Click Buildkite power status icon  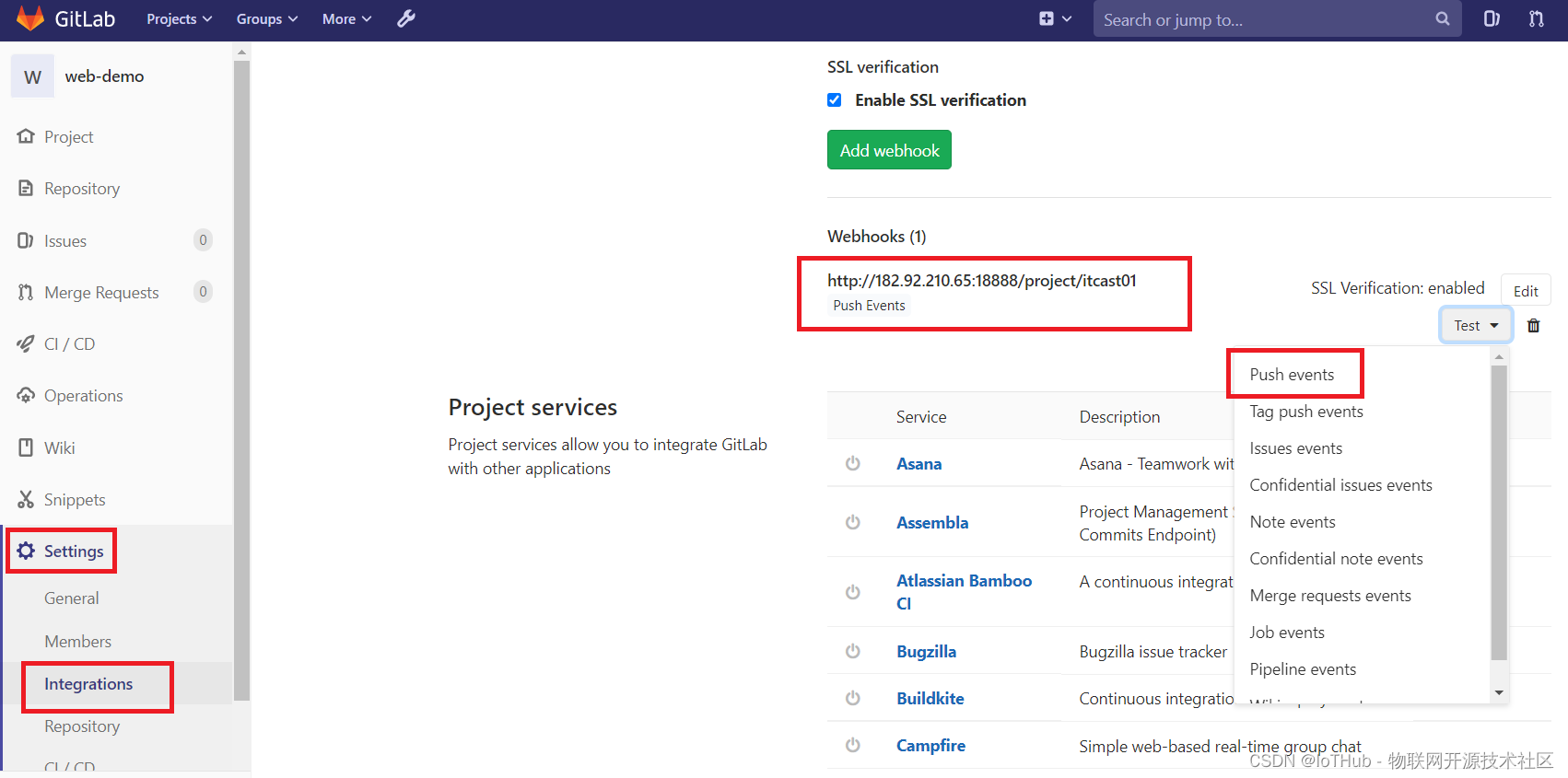[x=853, y=698]
